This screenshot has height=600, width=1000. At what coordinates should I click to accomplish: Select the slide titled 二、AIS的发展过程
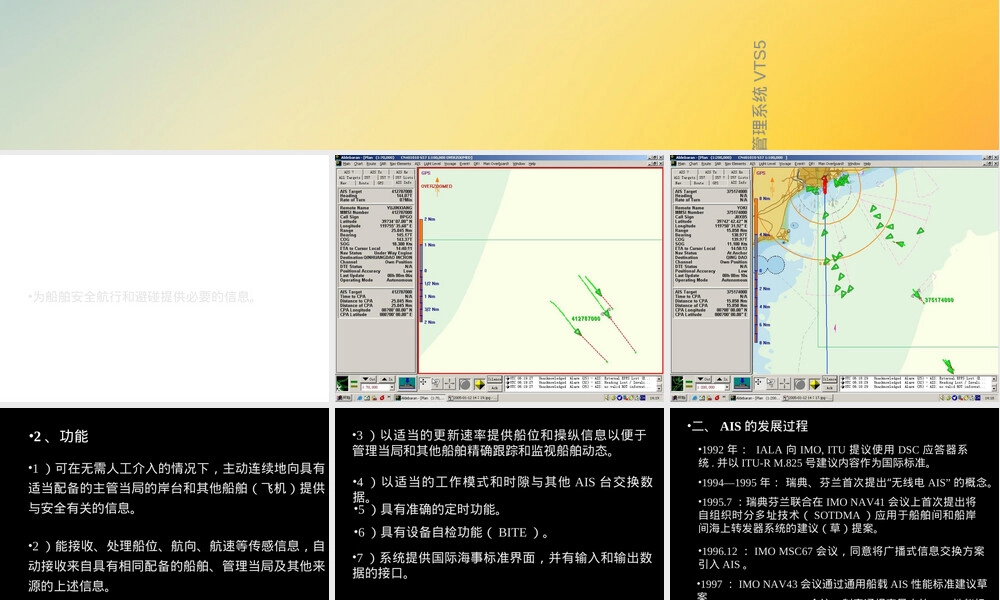tap(834, 504)
